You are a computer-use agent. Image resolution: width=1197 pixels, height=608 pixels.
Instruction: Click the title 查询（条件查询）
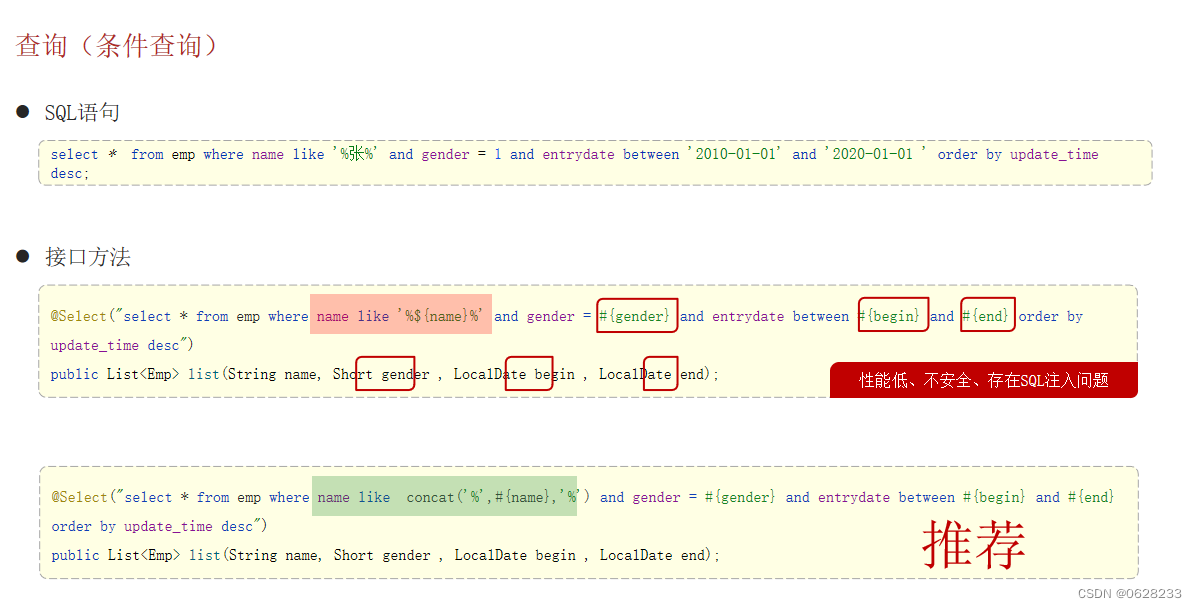(x=117, y=46)
